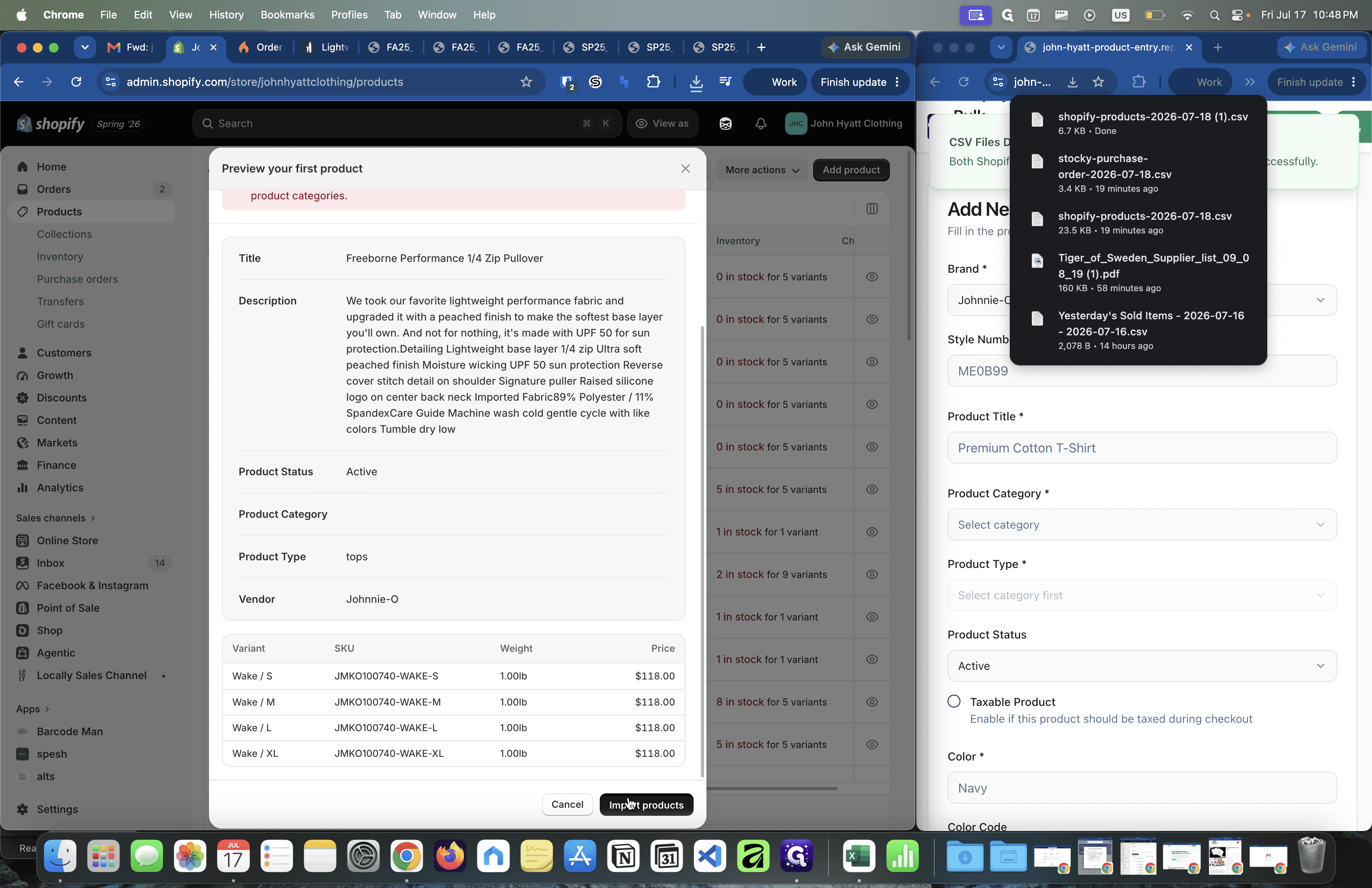Toggle eye icon on the first 0 in stock row
The image size is (1372, 888).
872,277
